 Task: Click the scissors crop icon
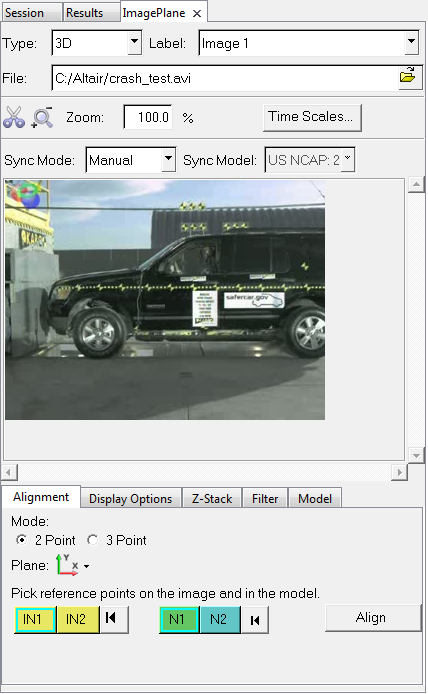pyautogui.click(x=14, y=117)
